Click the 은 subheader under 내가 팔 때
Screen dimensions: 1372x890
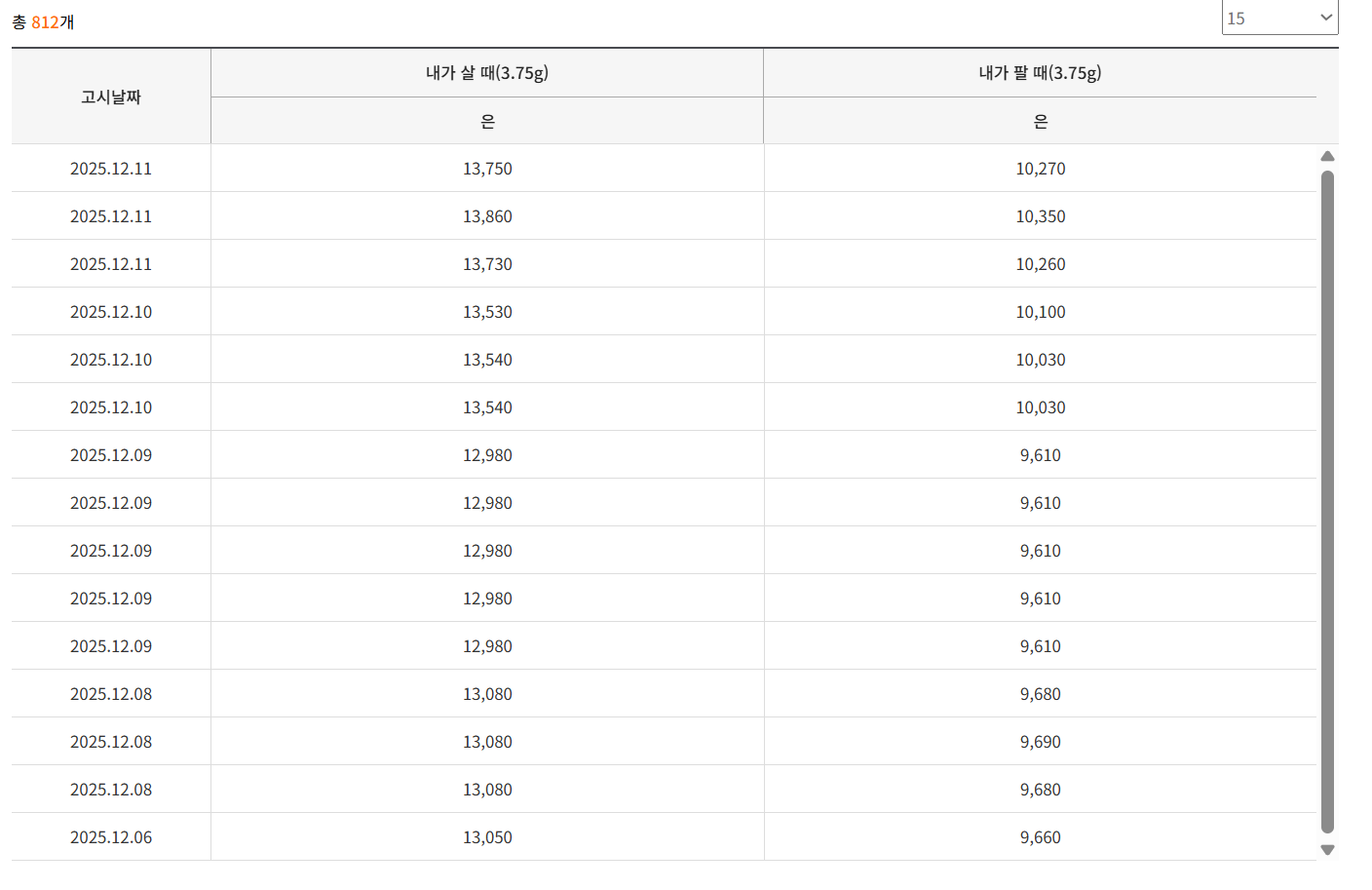click(1040, 121)
